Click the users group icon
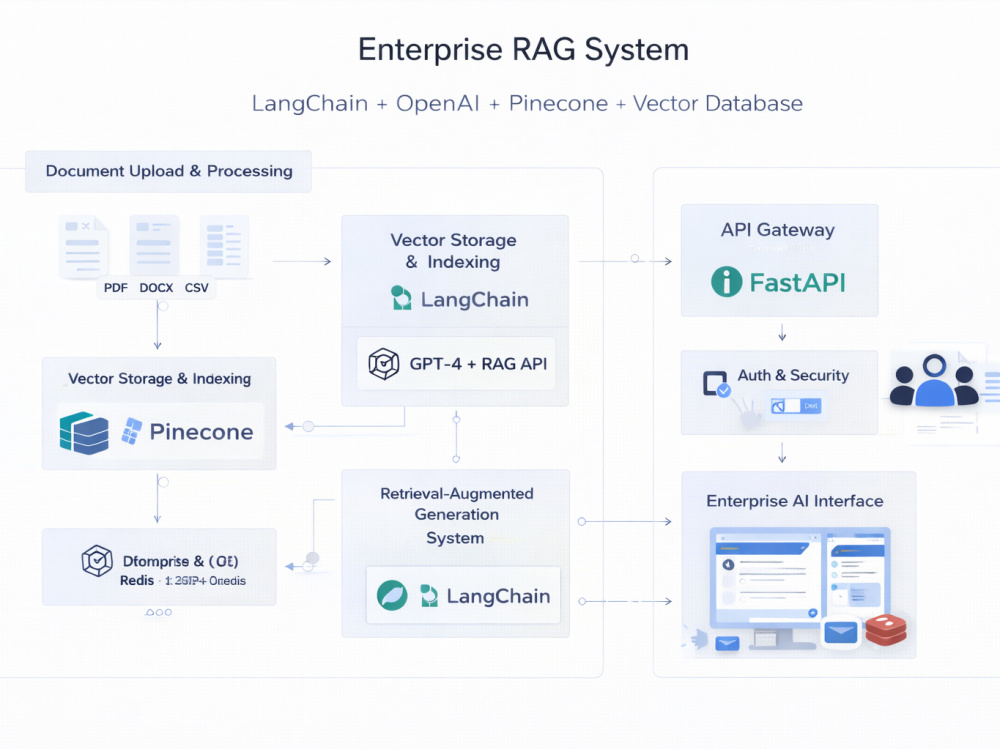 934,381
